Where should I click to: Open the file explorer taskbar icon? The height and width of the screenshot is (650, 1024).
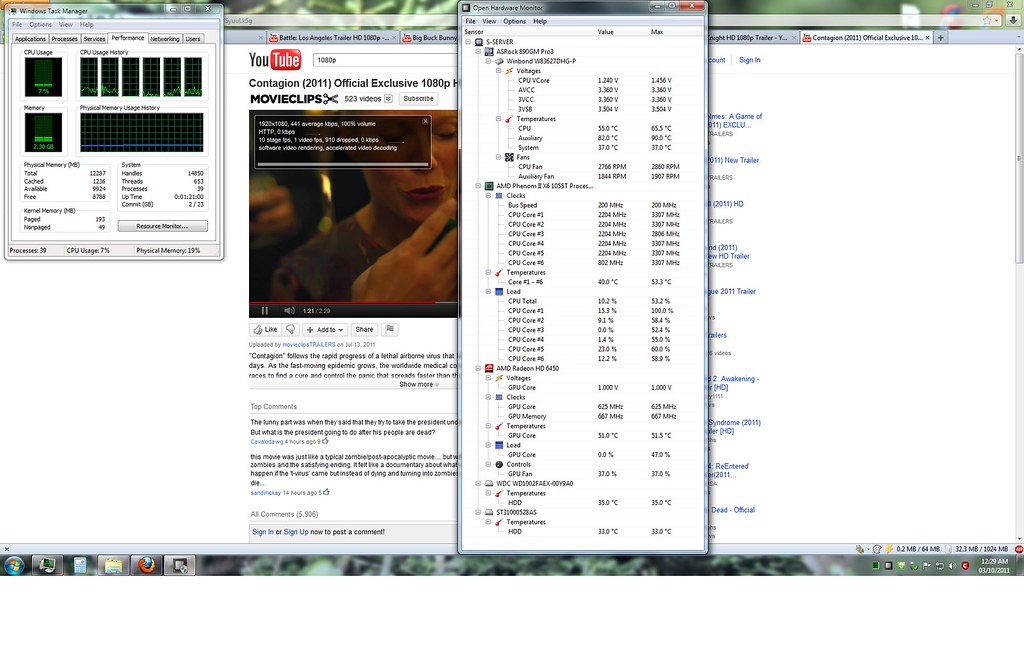113,565
